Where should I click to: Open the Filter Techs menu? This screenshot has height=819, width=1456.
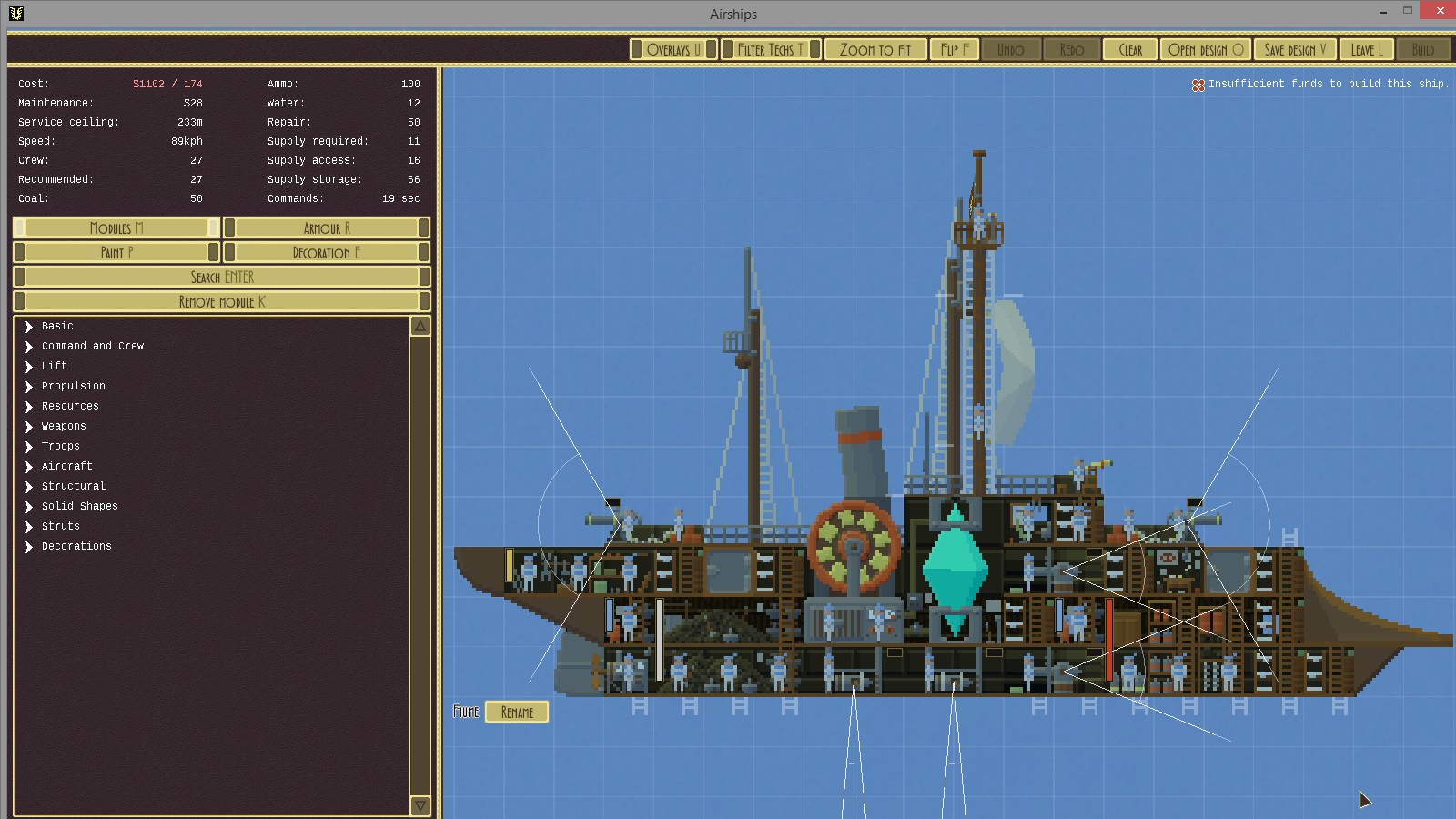point(771,49)
